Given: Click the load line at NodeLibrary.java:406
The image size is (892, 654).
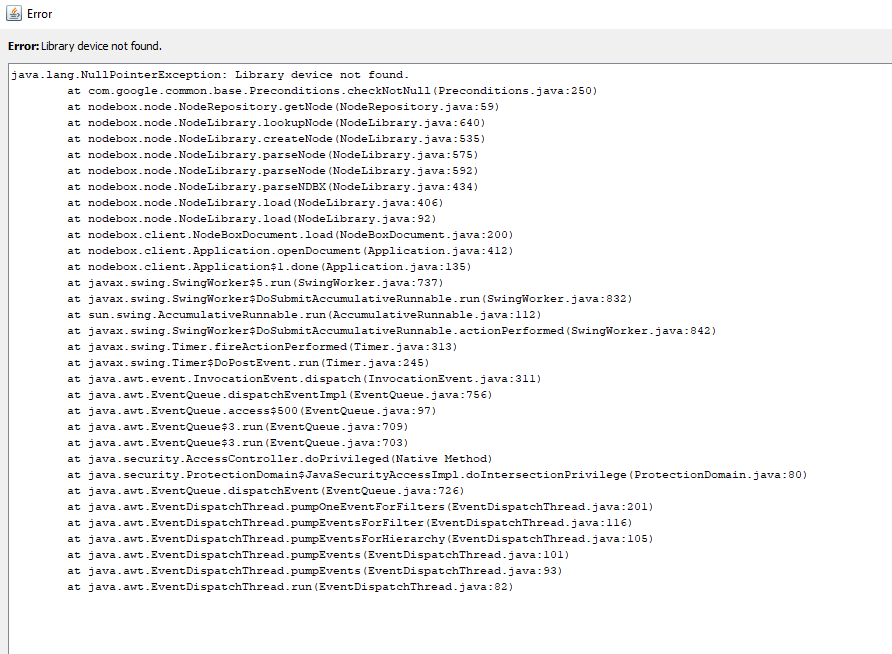Looking at the screenshot, I should point(255,202).
